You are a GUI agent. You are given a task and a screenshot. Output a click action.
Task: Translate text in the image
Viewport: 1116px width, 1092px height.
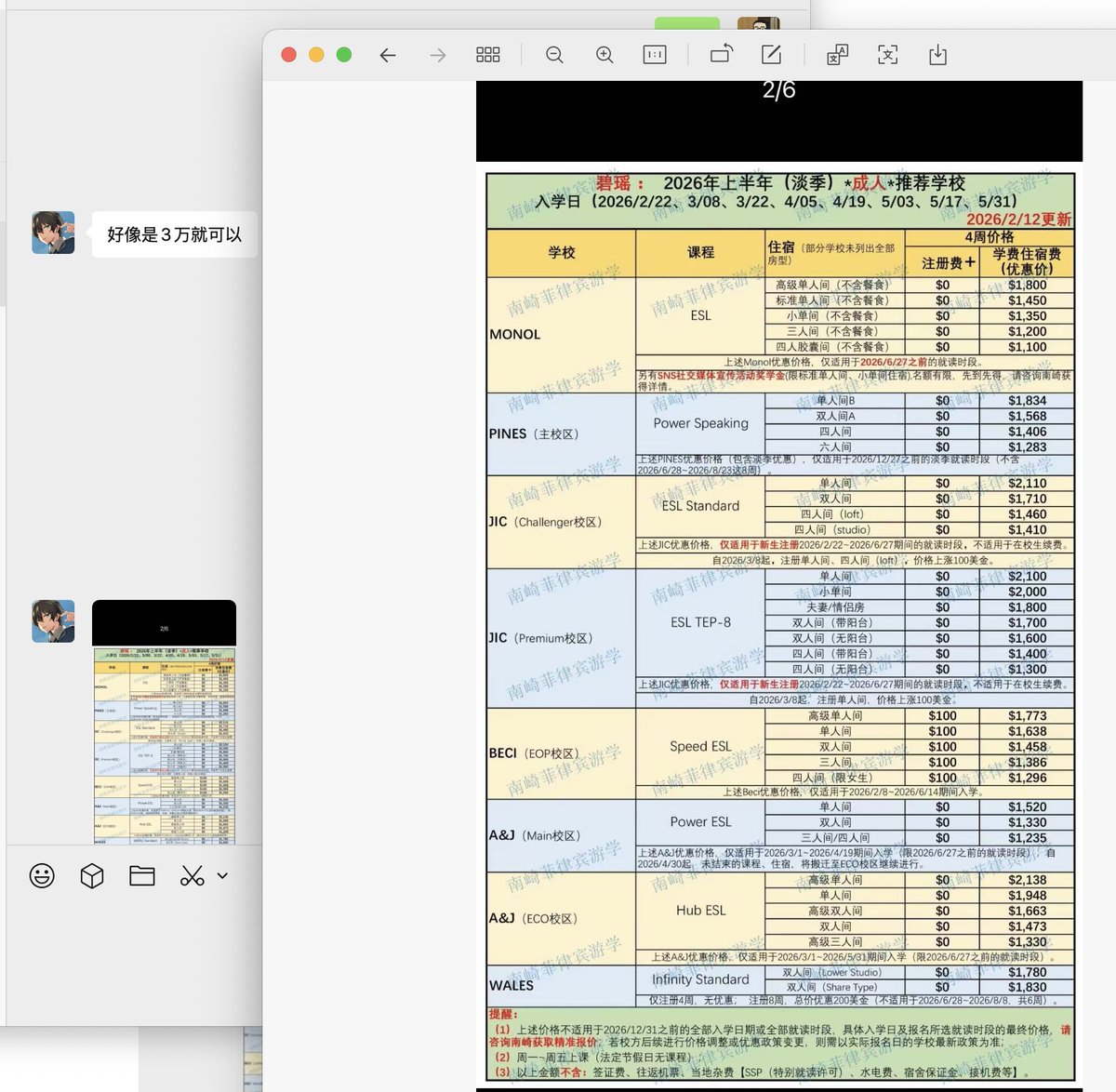837,55
